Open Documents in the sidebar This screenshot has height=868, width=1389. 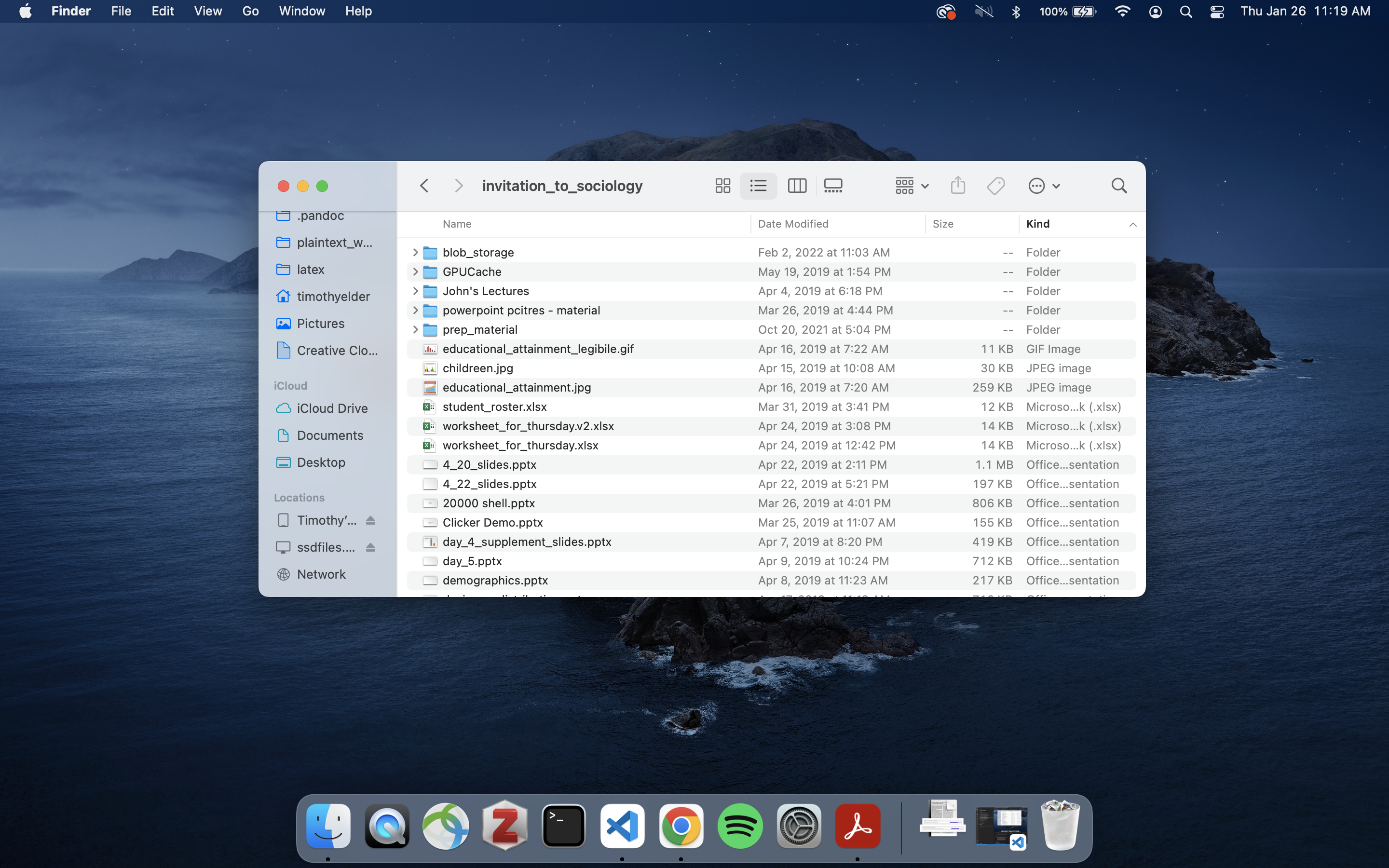(320, 435)
